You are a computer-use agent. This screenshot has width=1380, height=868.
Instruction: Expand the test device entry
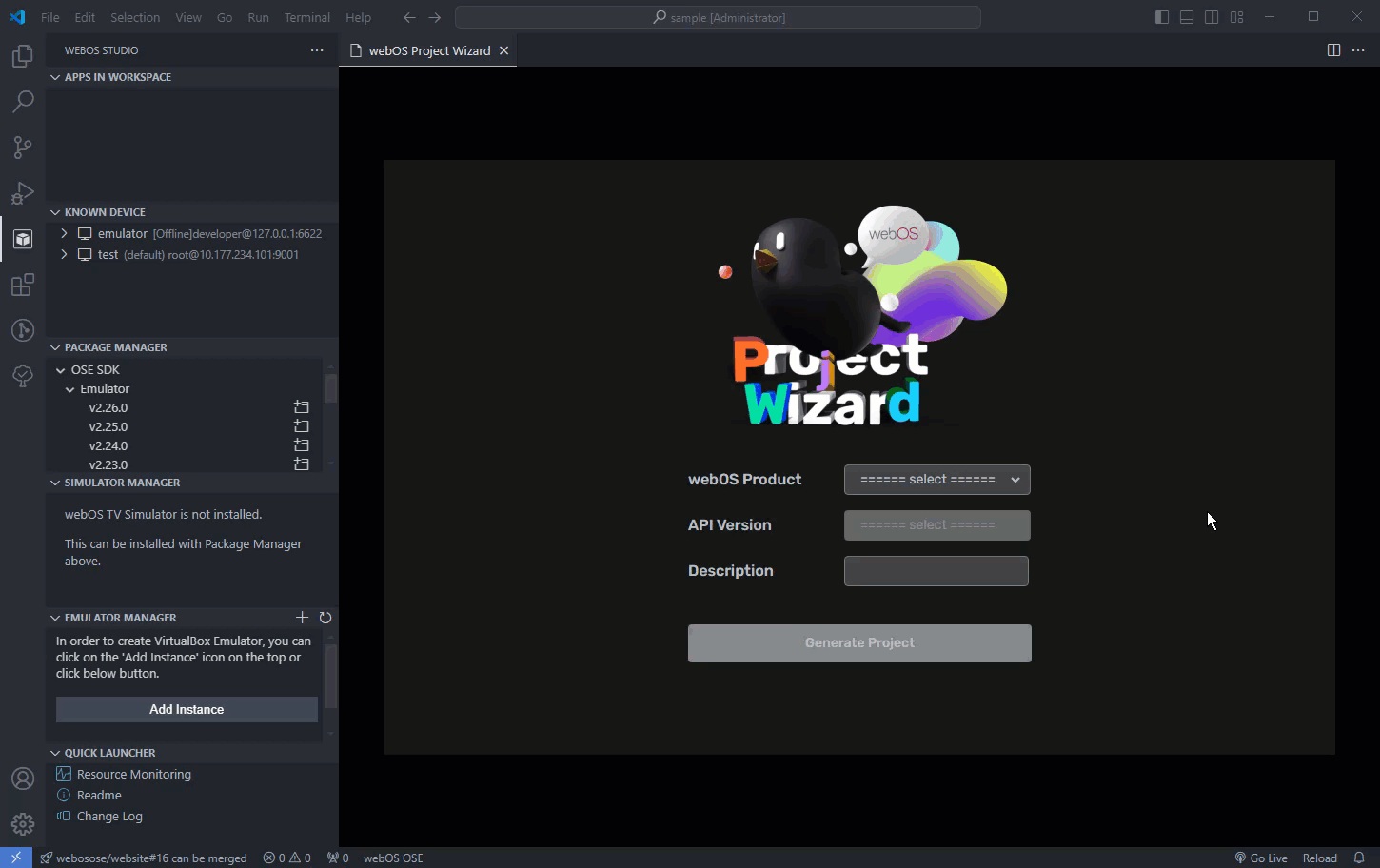(x=64, y=254)
